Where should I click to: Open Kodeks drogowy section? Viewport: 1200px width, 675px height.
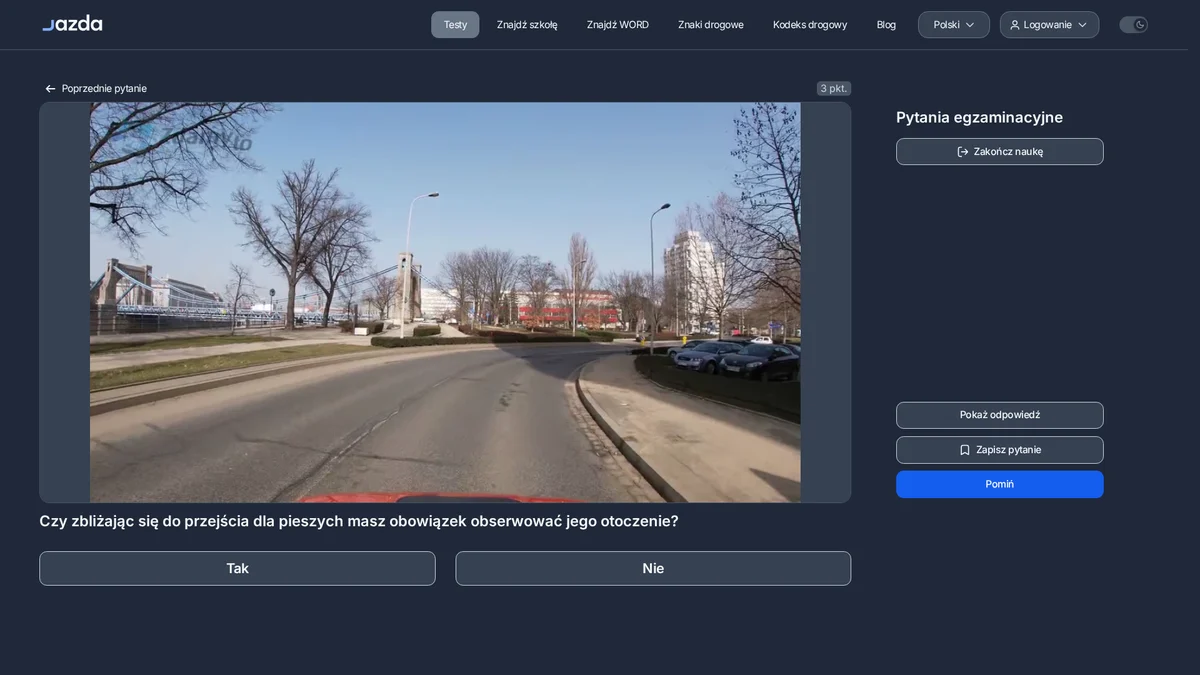coord(810,25)
